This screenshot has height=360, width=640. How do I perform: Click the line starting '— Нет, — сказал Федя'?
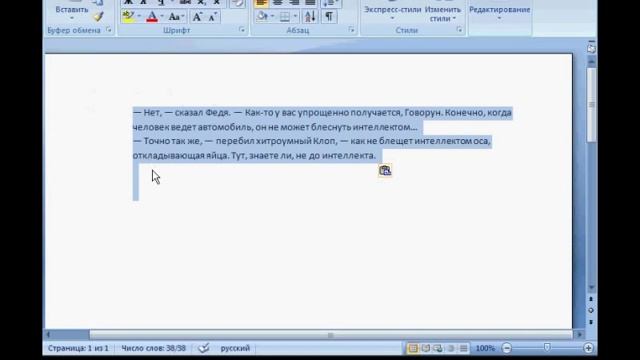click(x=322, y=113)
